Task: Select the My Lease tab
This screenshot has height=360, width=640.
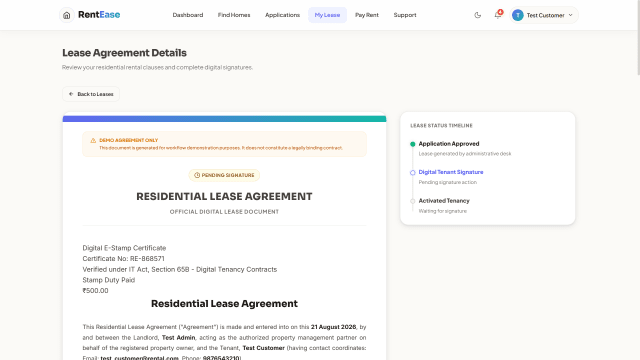Action: [x=327, y=15]
